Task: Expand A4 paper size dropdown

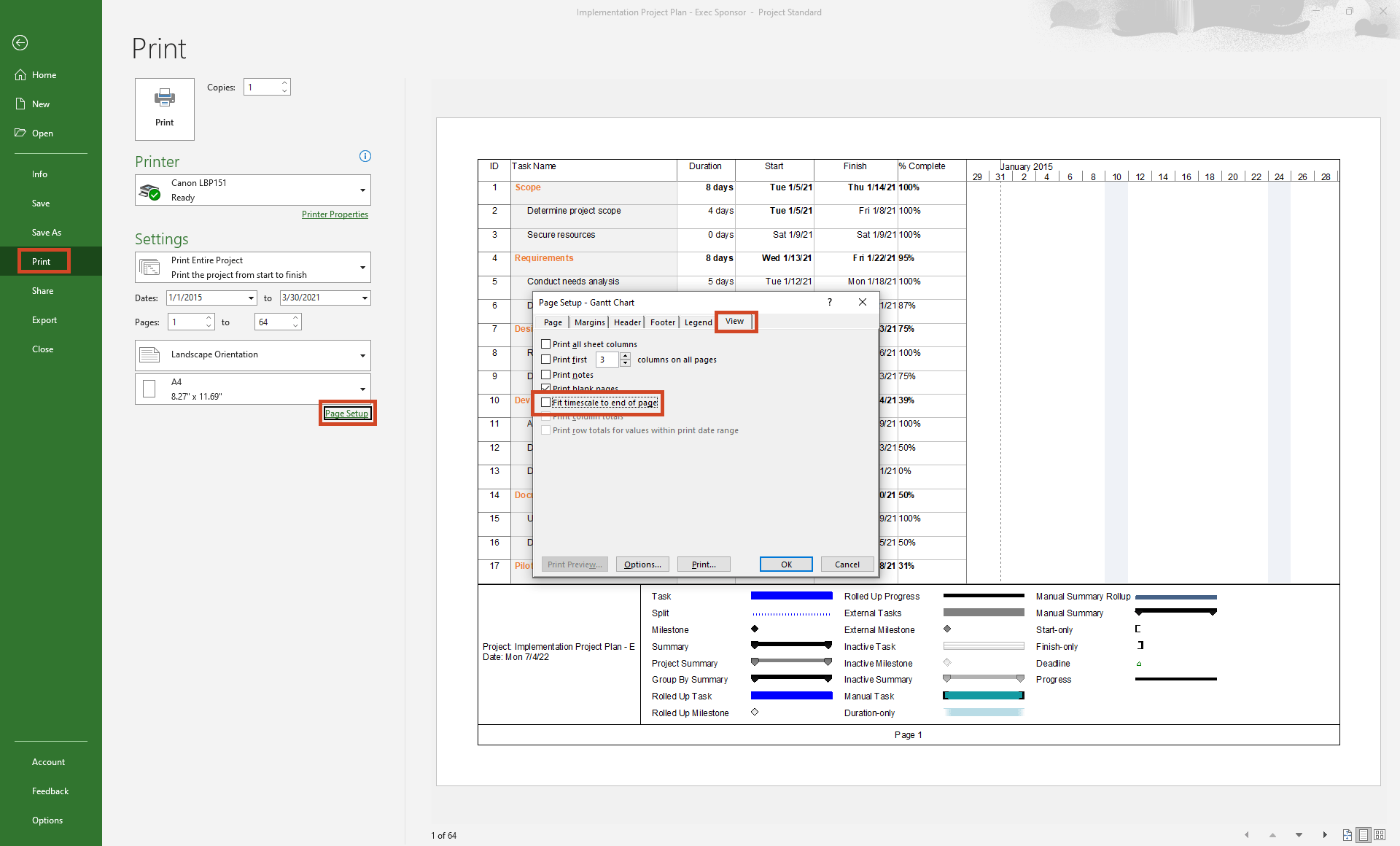Action: pos(362,389)
